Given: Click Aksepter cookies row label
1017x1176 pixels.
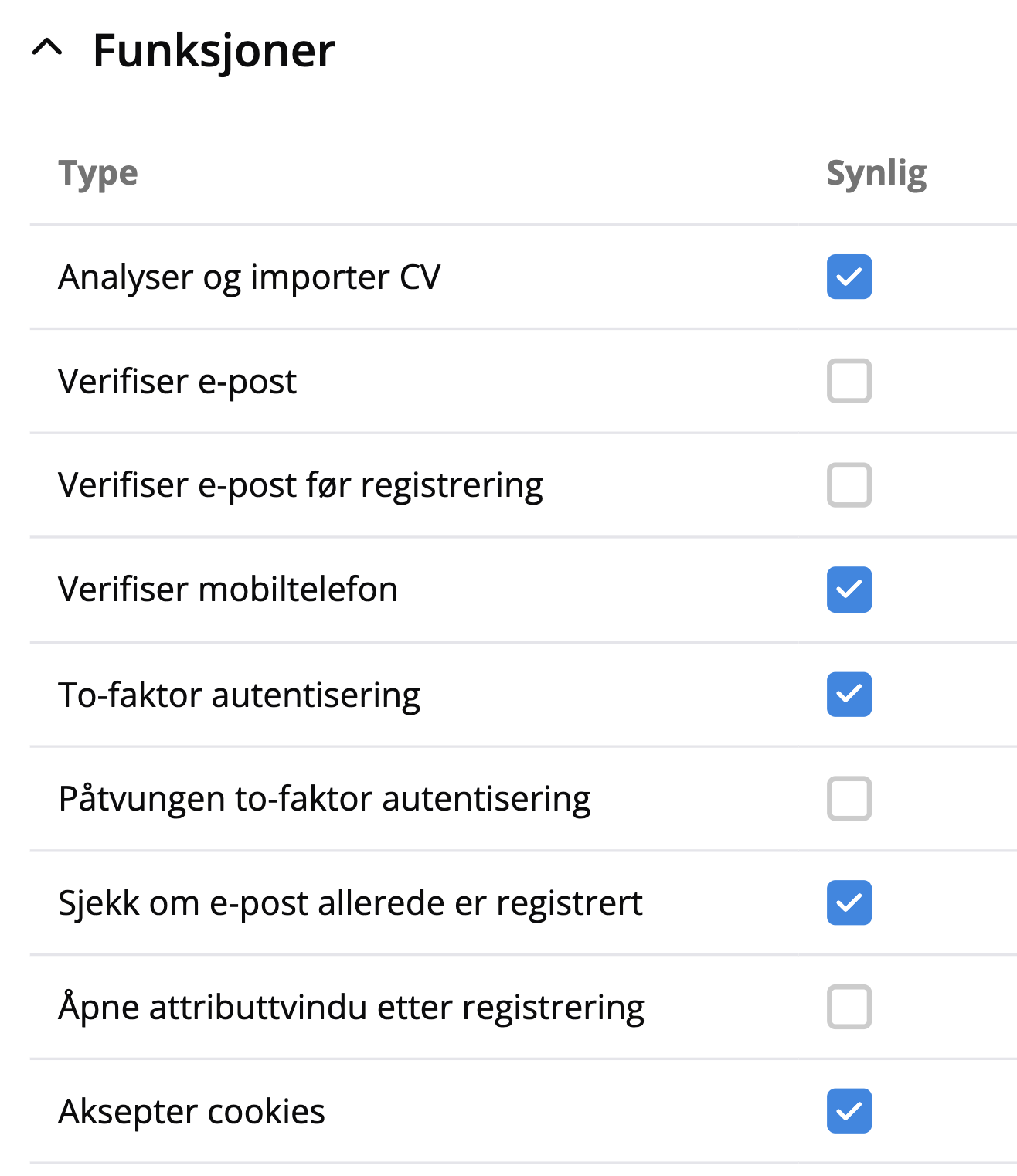Looking at the screenshot, I should pyautogui.click(x=191, y=1112).
